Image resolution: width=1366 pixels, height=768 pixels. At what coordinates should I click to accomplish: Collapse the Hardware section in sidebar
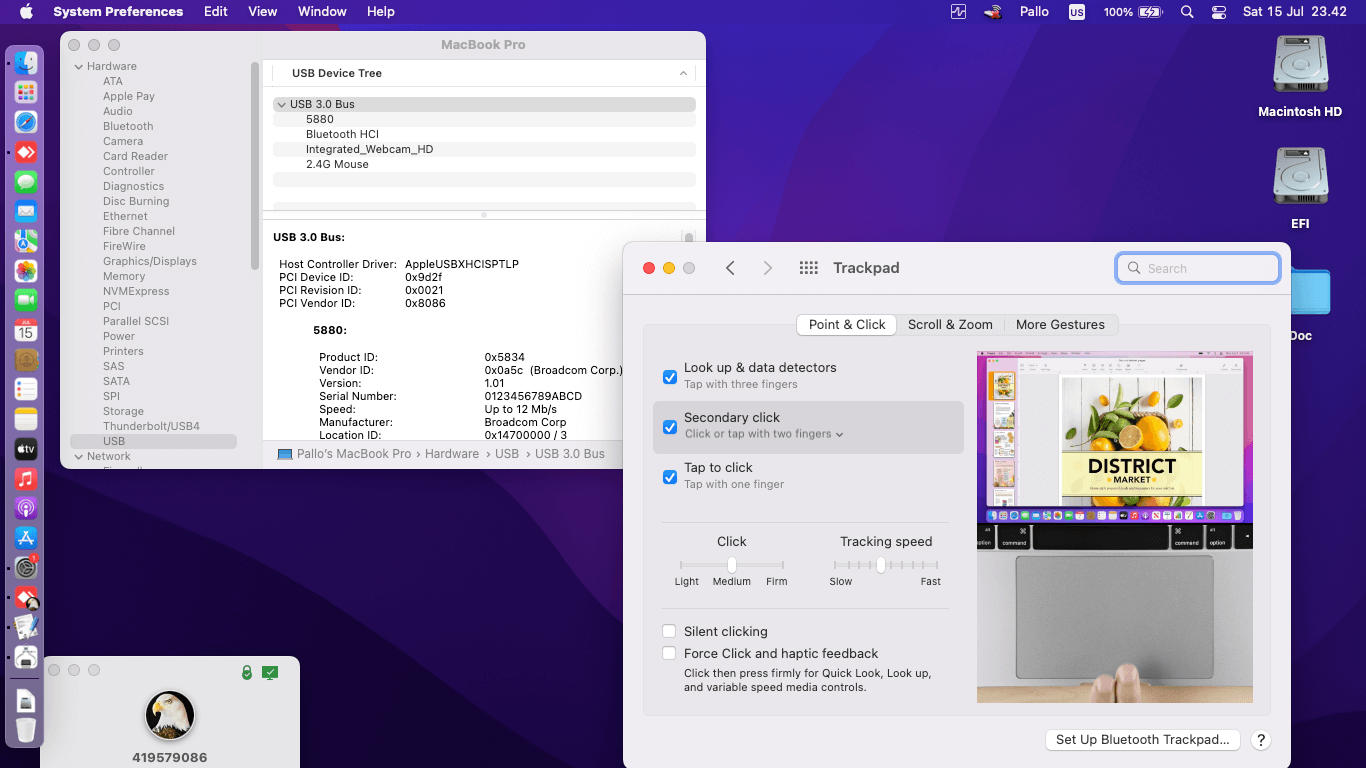78,66
